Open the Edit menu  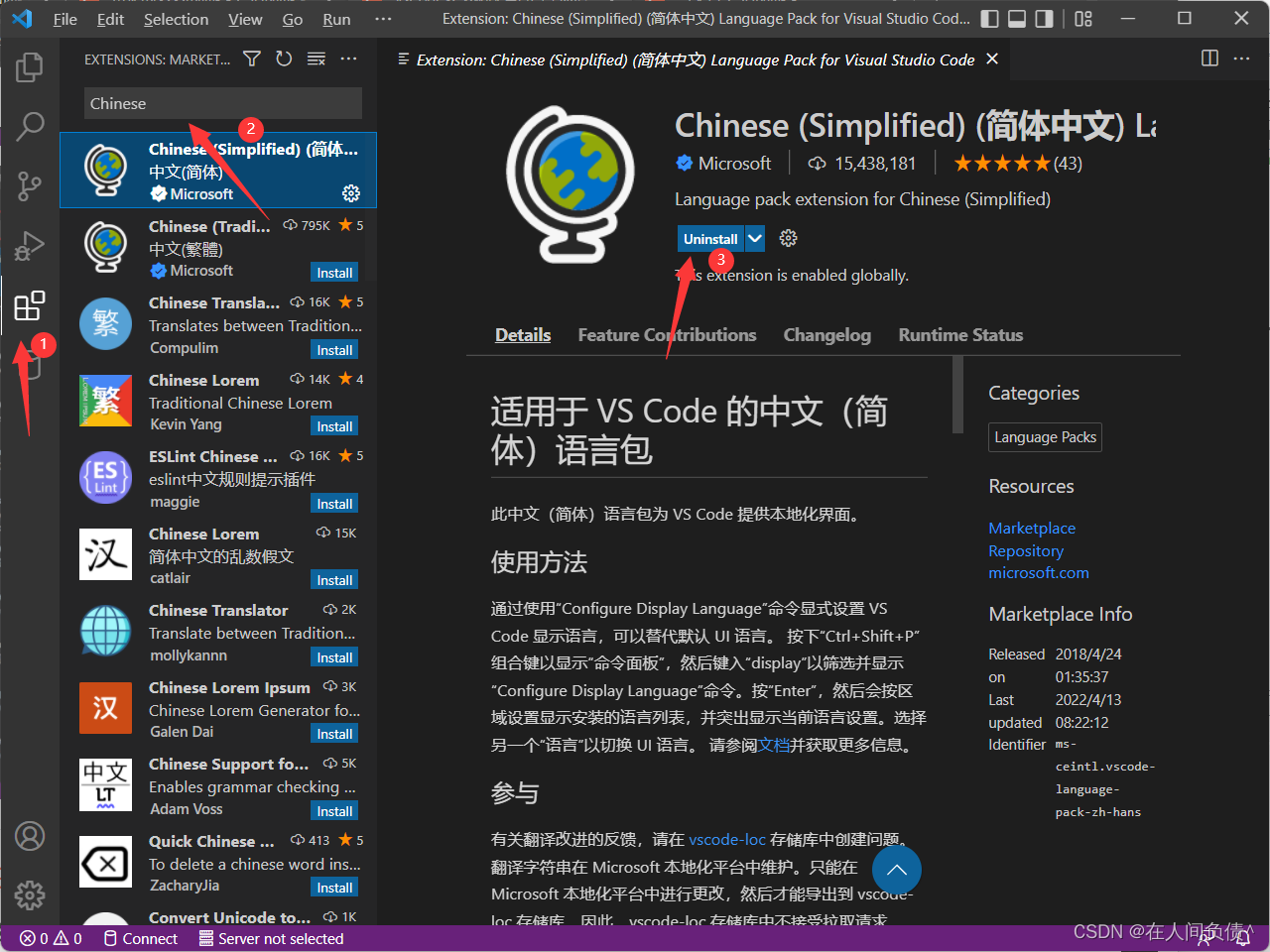[x=110, y=19]
